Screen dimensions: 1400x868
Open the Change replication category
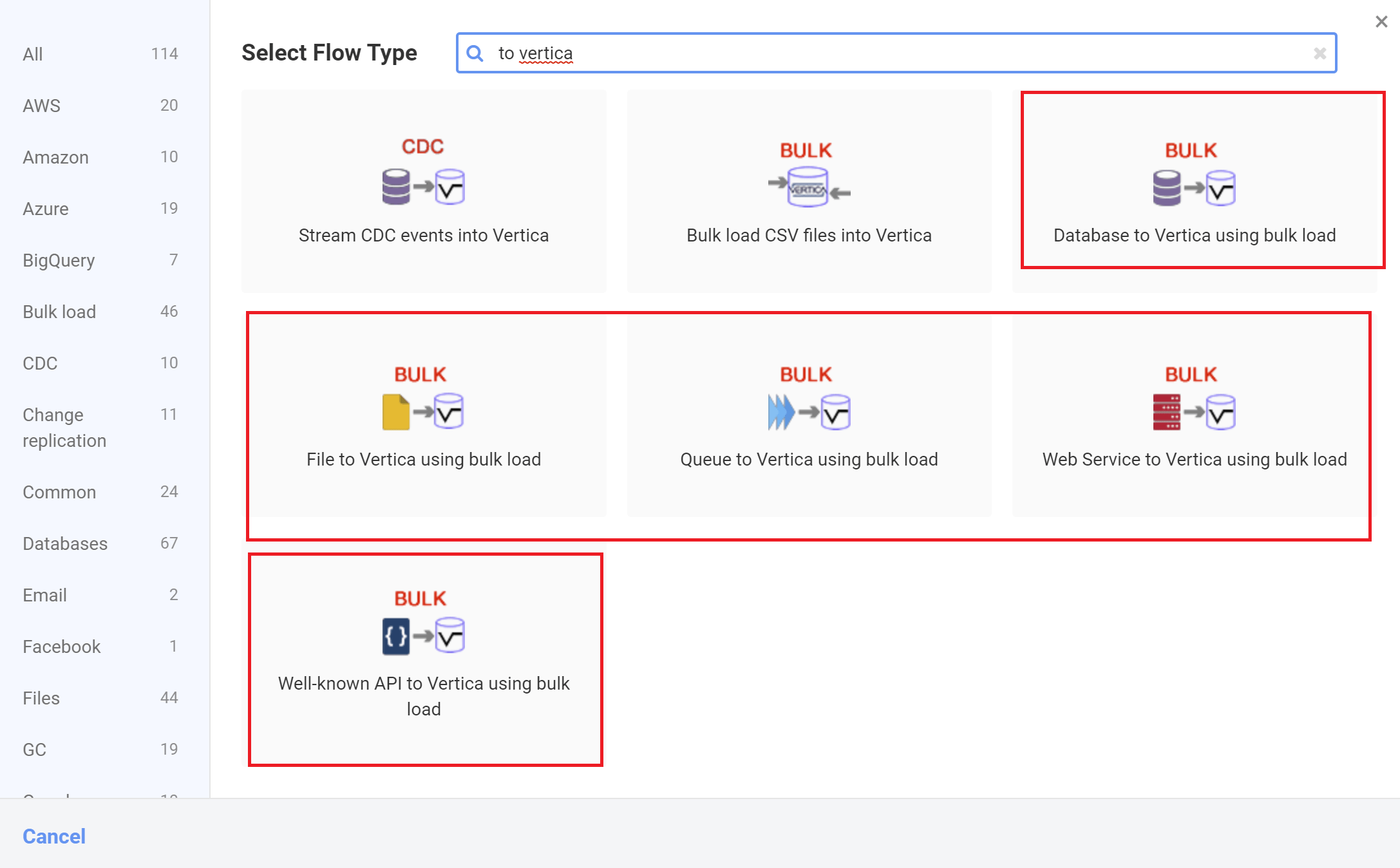[64, 428]
